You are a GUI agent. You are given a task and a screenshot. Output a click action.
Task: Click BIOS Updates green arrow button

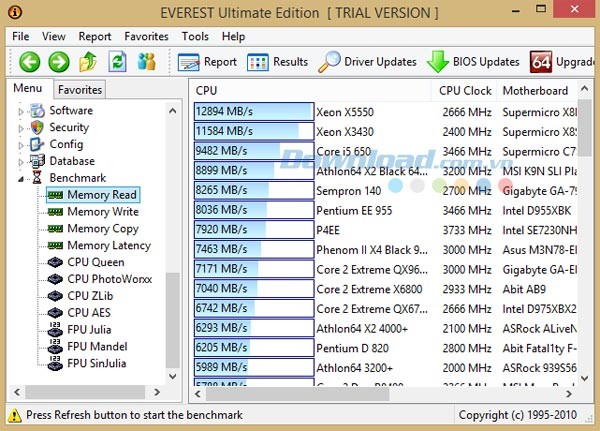tap(473, 62)
